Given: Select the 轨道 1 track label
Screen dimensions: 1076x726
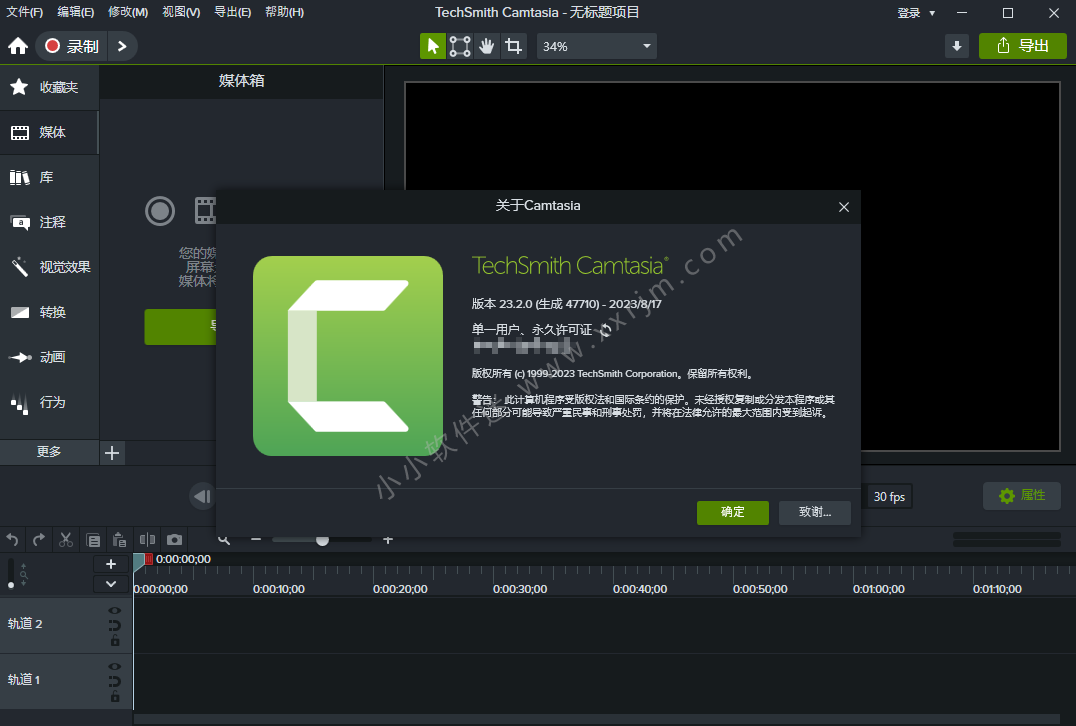Looking at the screenshot, I should pos(23,680).
